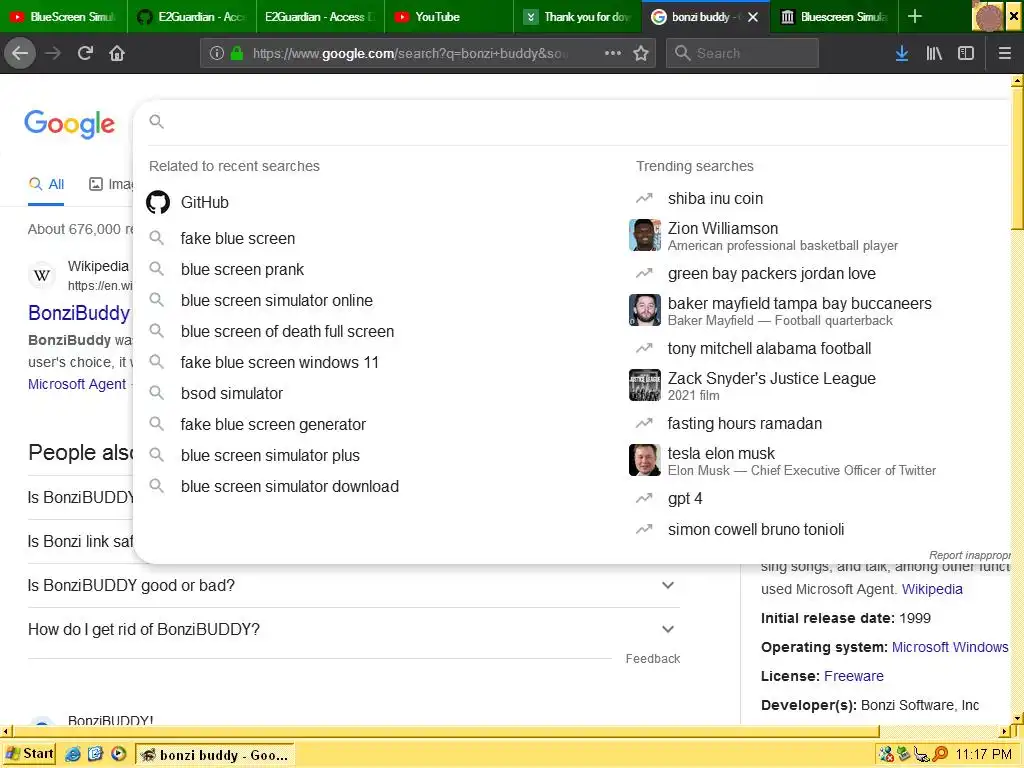The image size is (1024, 768).
Task: Switch to the Thank you for download tab
Action: (579, 16)
